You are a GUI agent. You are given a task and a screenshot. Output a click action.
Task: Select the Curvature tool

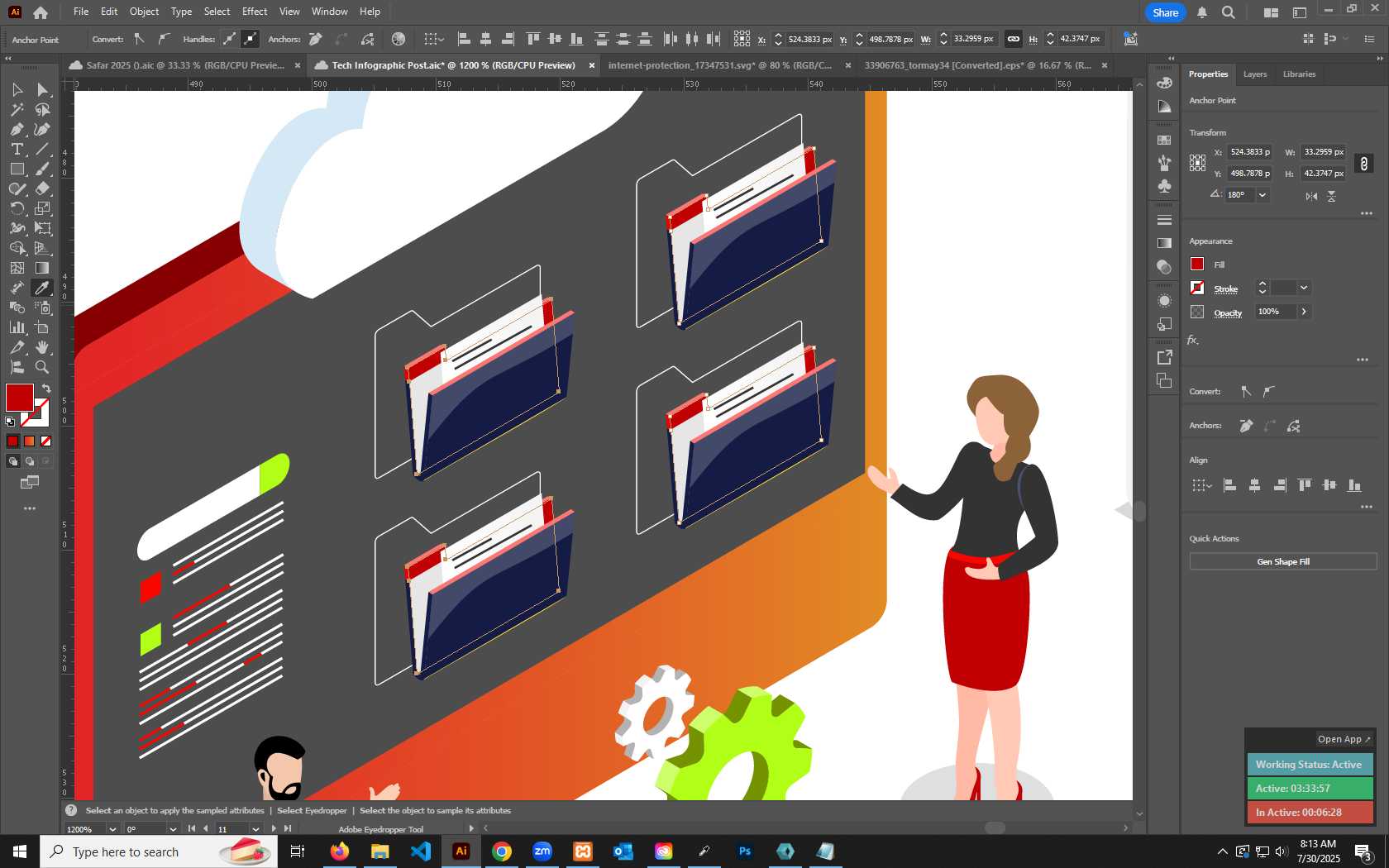tap(42, 129)
